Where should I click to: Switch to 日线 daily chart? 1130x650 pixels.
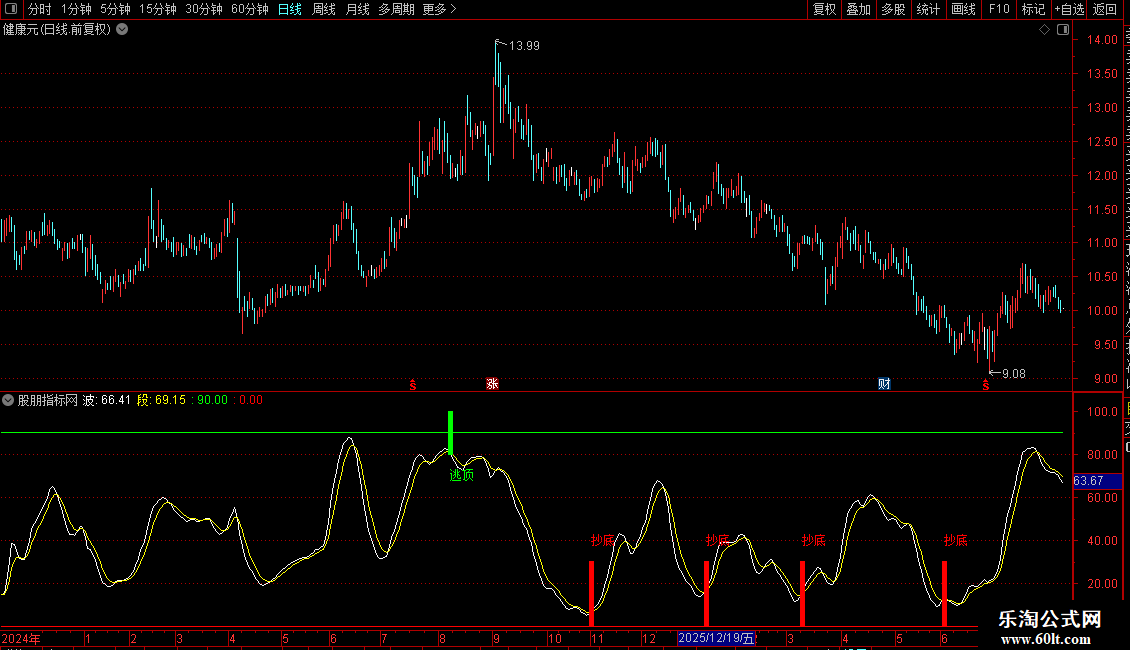(290, 9)
